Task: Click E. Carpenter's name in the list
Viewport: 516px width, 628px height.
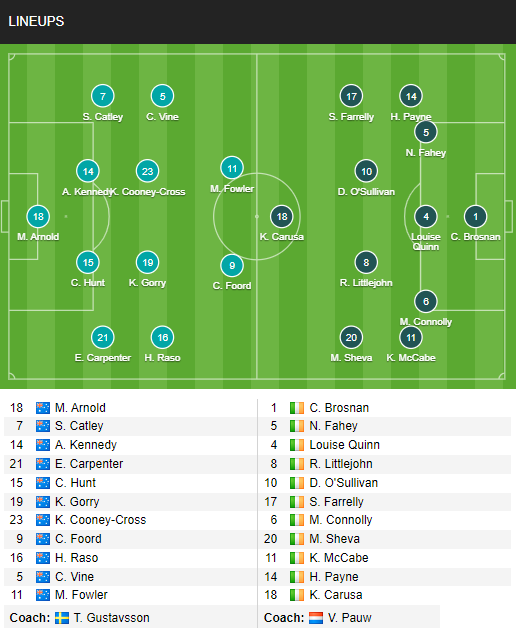Action: pyautogui.click(x=89, y=464)
